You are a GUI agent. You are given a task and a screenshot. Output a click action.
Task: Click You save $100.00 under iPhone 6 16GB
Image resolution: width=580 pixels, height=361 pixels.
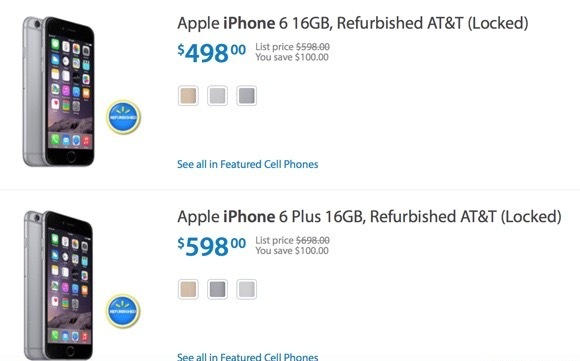(x=292, y=57)
